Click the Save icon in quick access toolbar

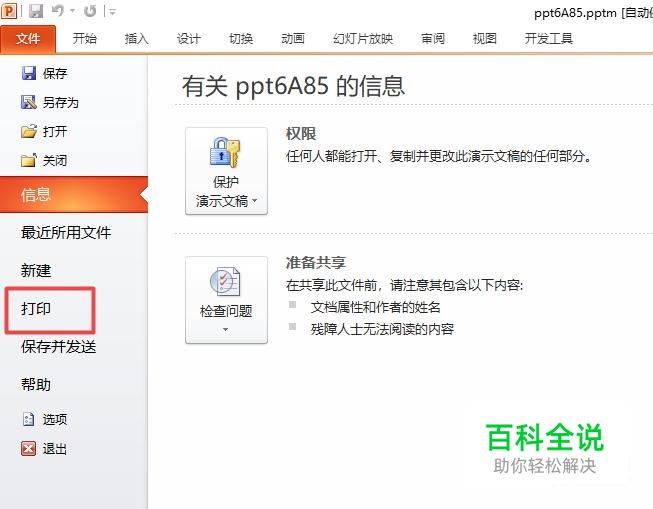tap(36, 11)
